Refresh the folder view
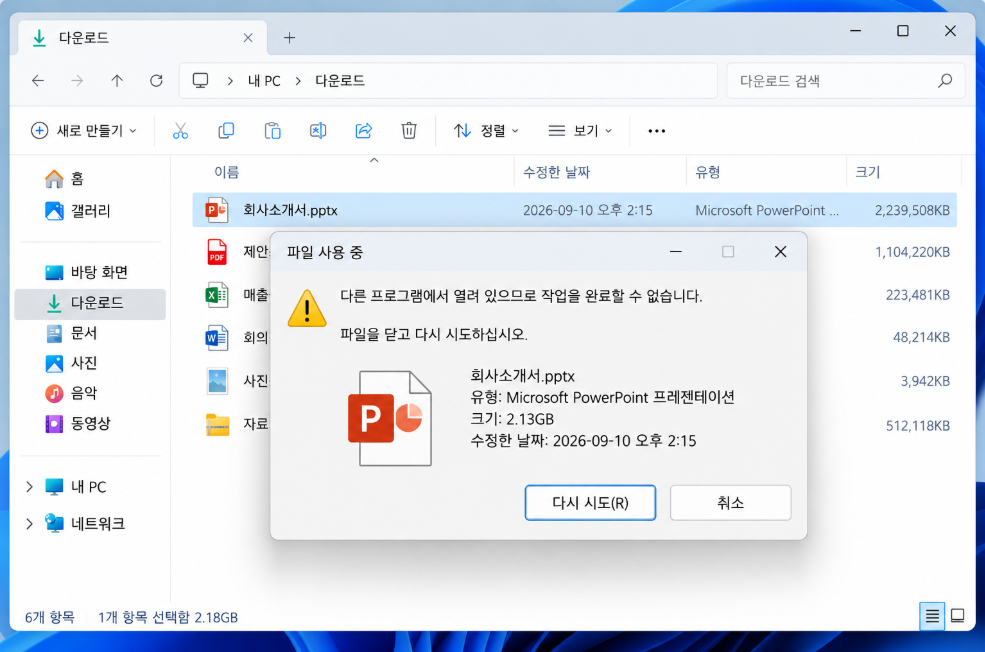 point(156,80)
